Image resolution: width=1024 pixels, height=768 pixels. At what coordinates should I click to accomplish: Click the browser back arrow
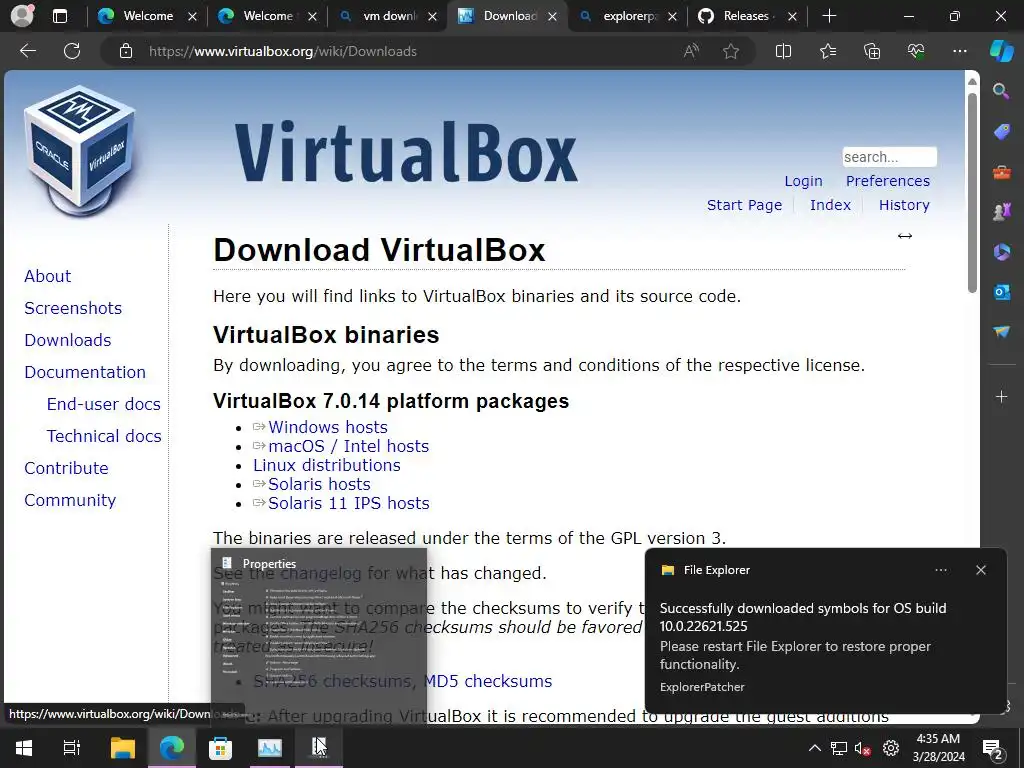28,51
